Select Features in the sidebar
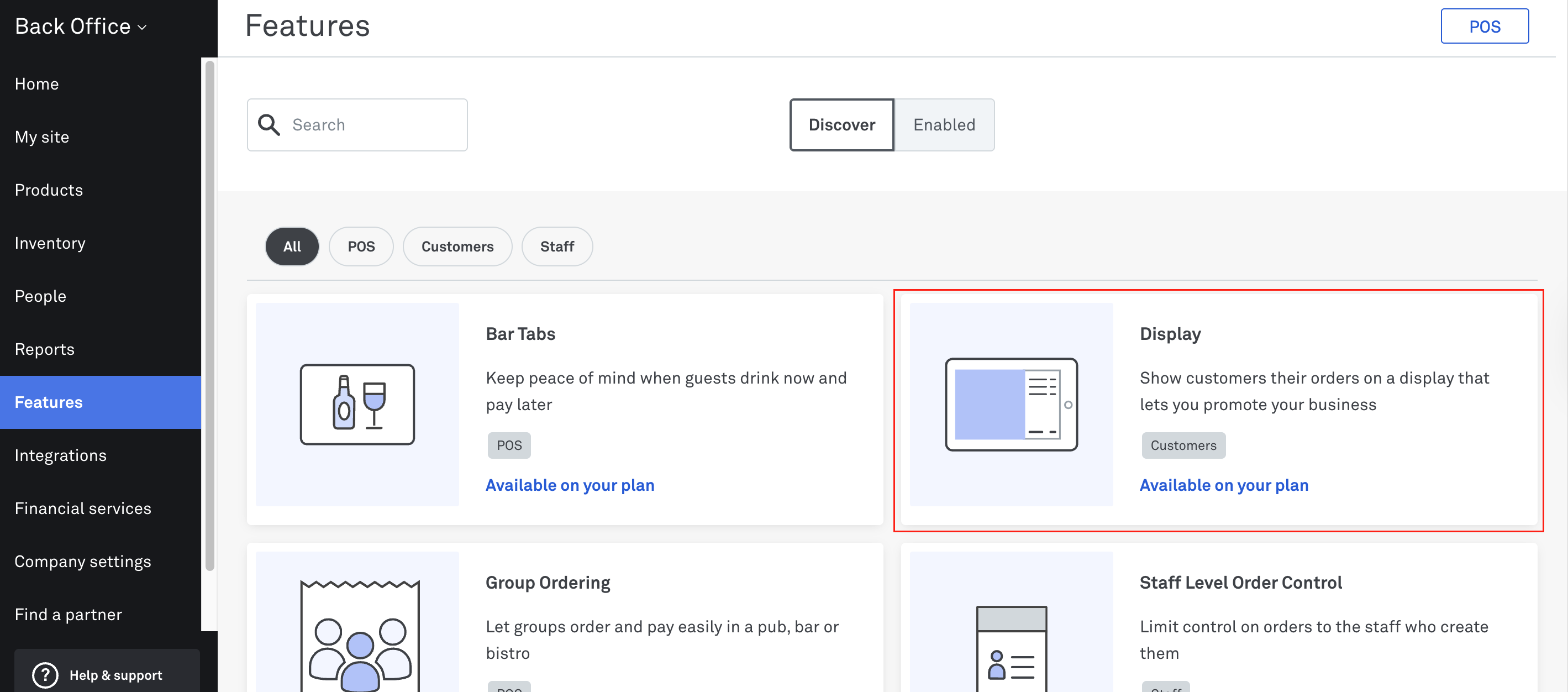 [x=101, y=402]
